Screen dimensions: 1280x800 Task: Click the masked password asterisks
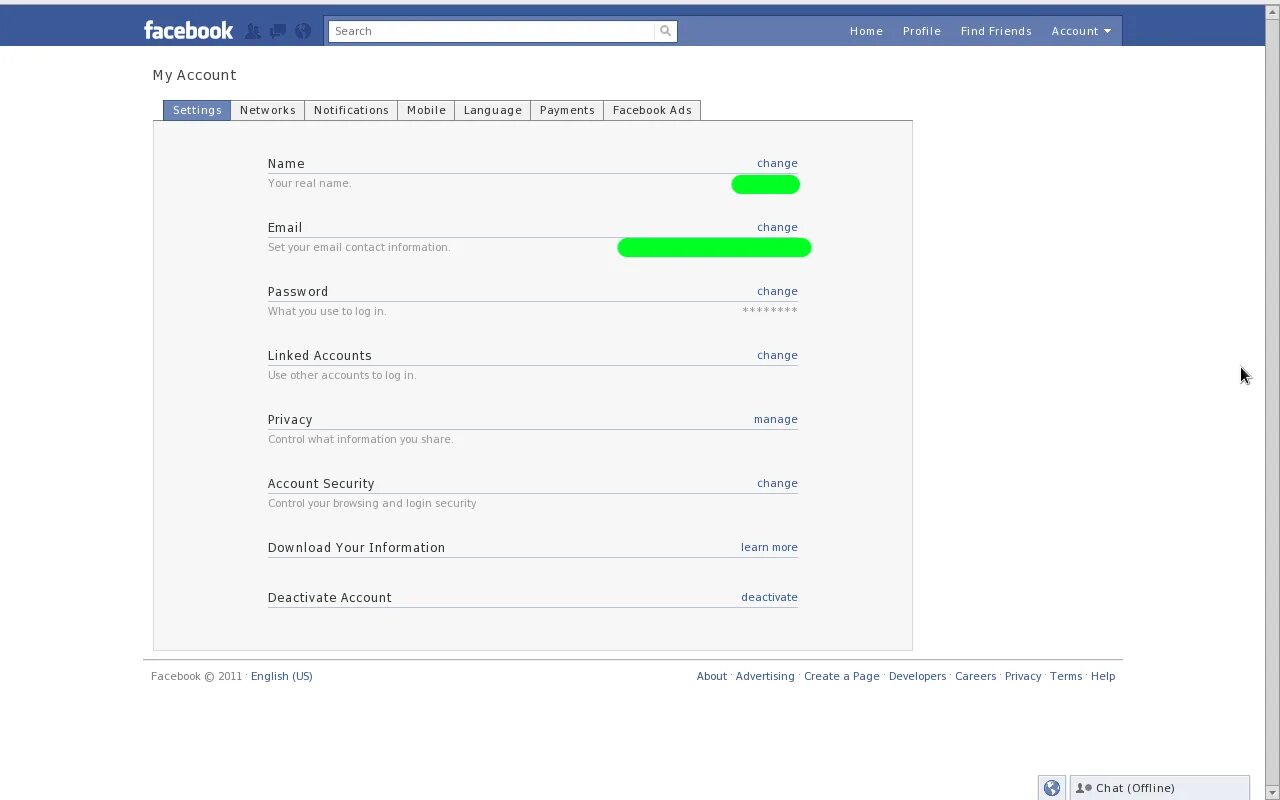pos(770,311)
